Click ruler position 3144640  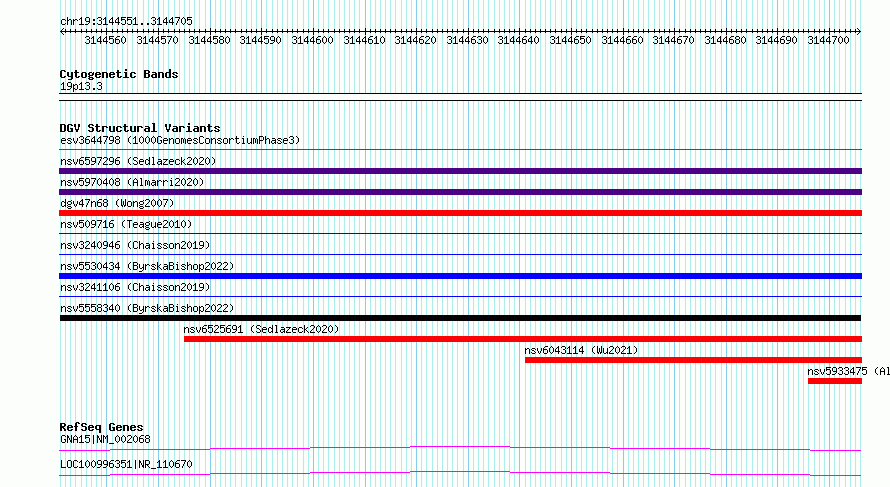[518, 40]
